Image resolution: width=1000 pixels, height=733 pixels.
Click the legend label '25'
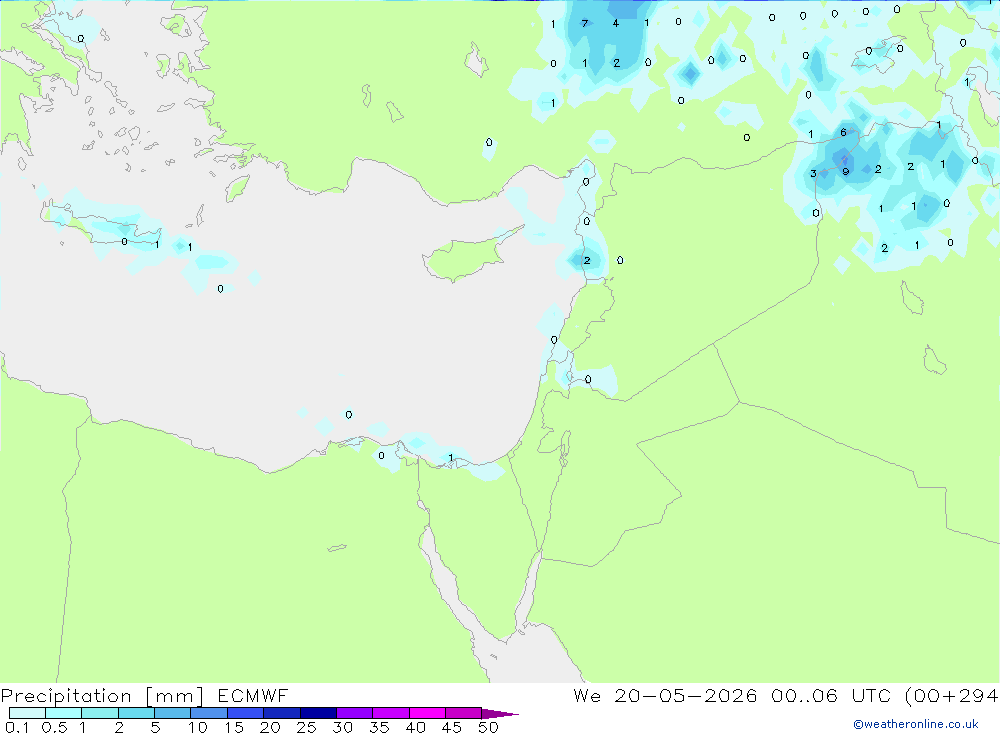point(306,727)
